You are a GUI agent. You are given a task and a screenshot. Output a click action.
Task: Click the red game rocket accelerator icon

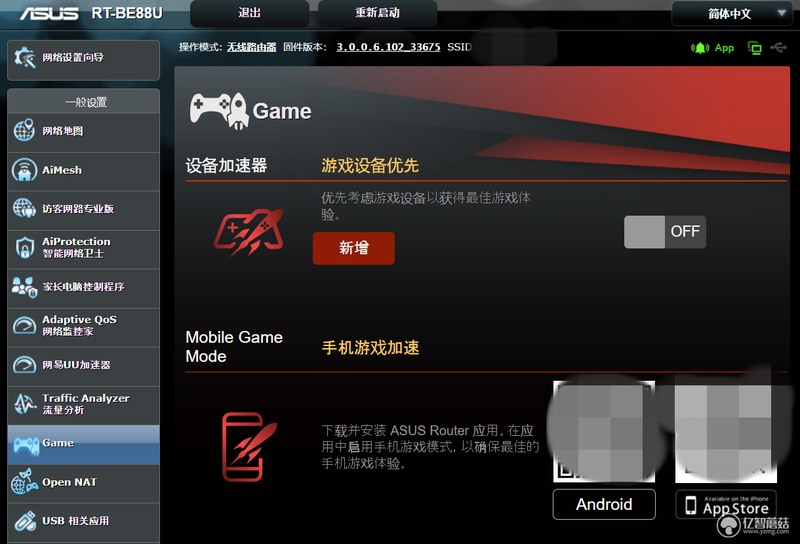[x=249, y=232]
